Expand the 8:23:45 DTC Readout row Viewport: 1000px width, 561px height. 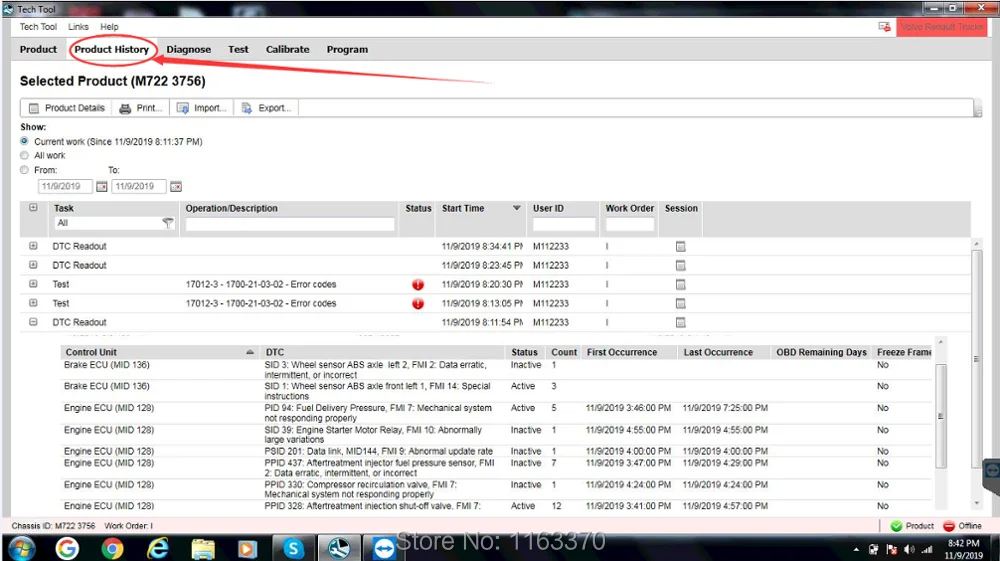(x=33, y=265)
